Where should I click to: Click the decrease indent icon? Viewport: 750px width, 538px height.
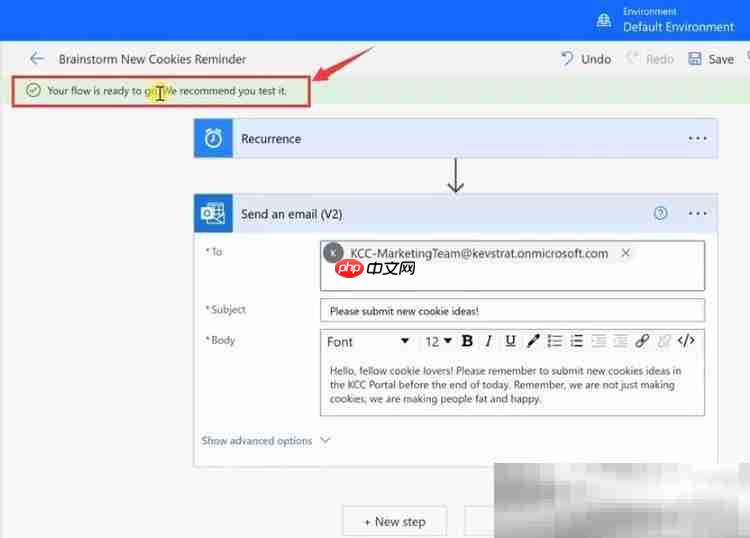coord(599,341)
